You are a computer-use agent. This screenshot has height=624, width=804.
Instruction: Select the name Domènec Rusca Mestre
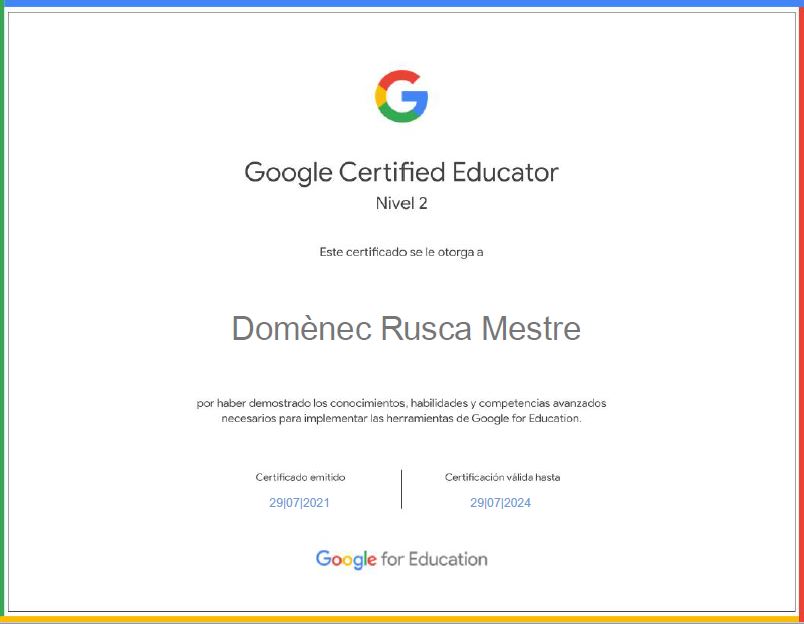point(405,328)
